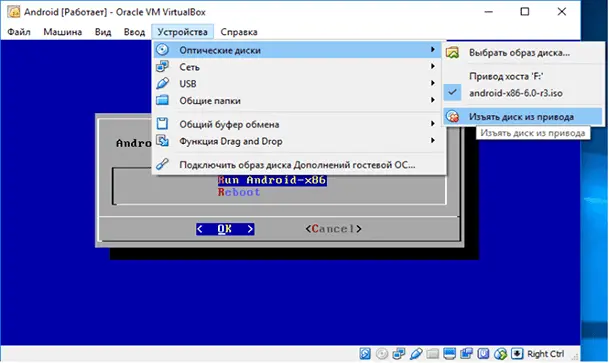Viewport: 610px width, 363px height.
Task: Click the Выбрать образ диска icon
Action: (452, 52)
